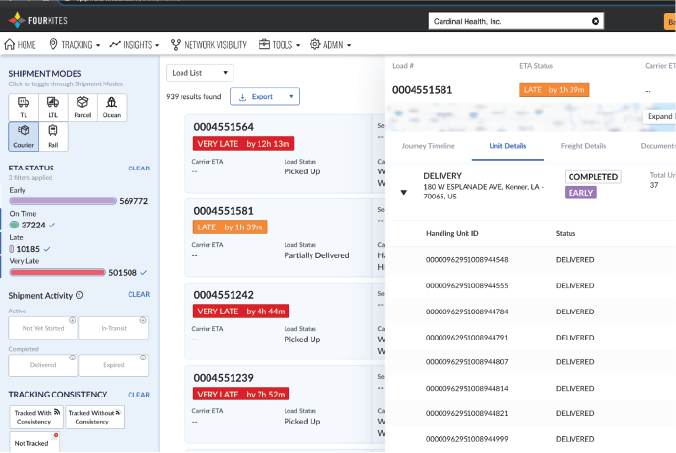Toggle the Delivered shipment activity filter
The image size is (676, 453).
pyautogui.click(x=42, y=365)
